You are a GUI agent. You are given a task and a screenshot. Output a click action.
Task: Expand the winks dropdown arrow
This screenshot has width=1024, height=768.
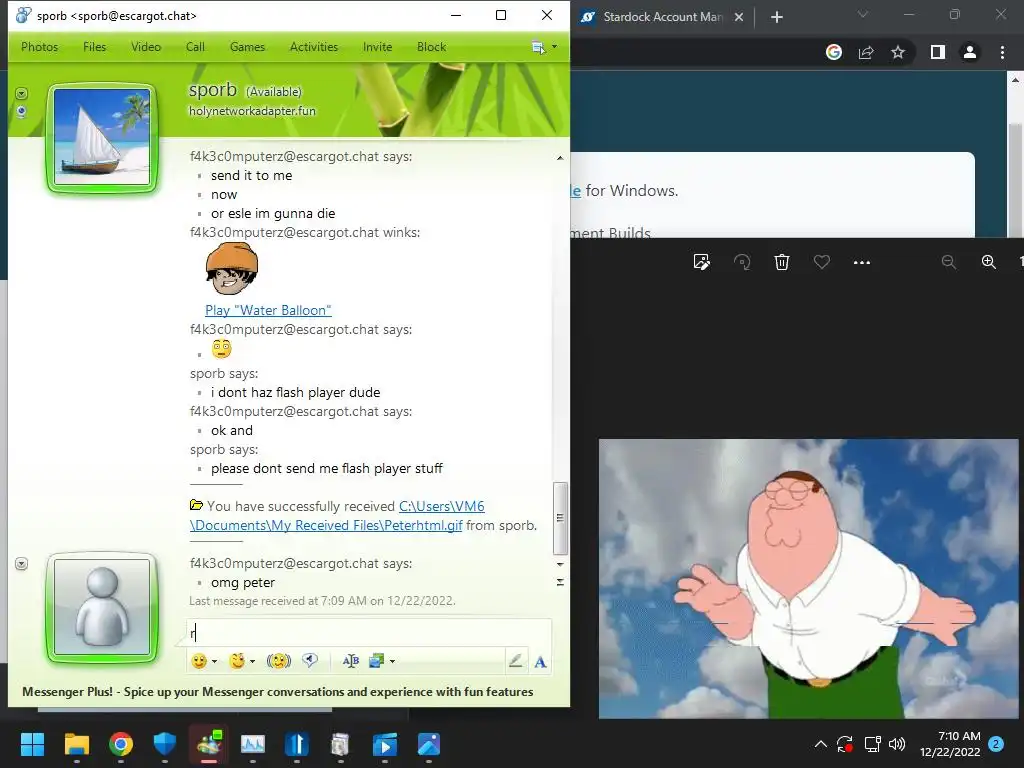click(x=253, y=661)
